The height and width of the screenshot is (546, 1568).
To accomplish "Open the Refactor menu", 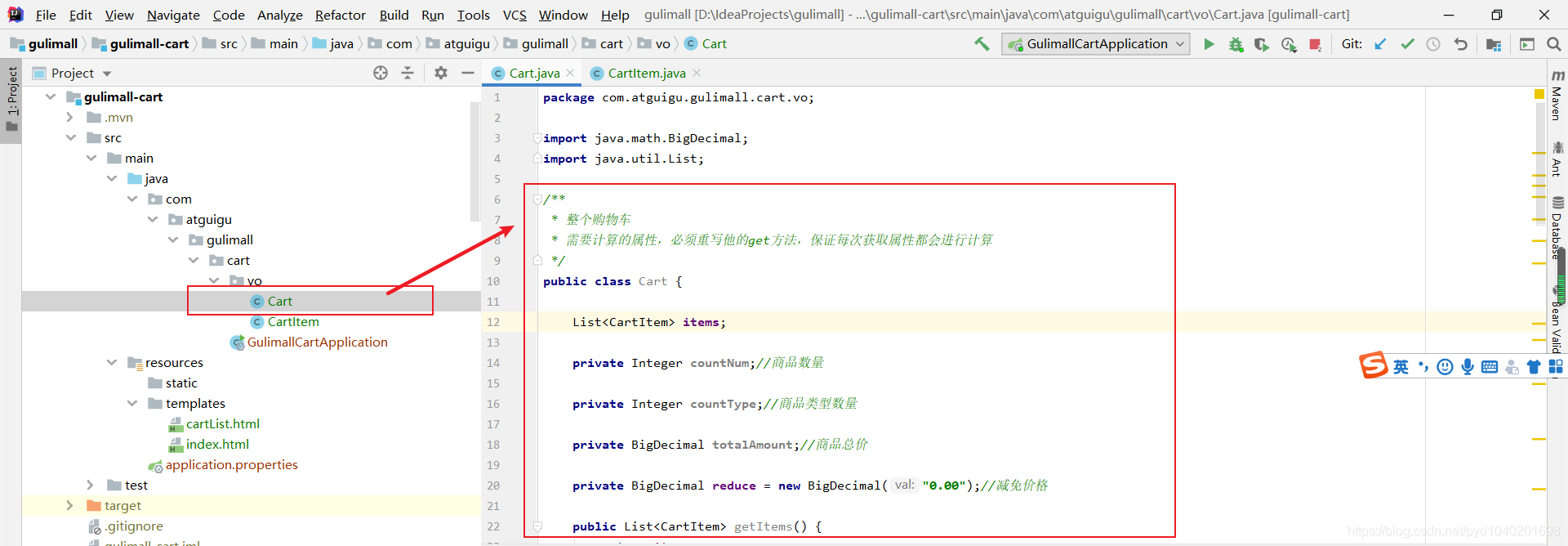I will 340,15.
